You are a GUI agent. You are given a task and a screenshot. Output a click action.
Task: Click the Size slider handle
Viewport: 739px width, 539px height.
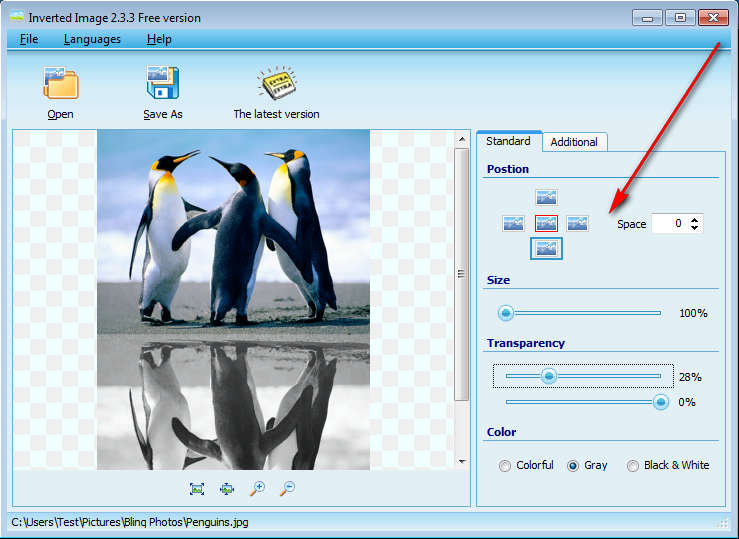point(506,313)
